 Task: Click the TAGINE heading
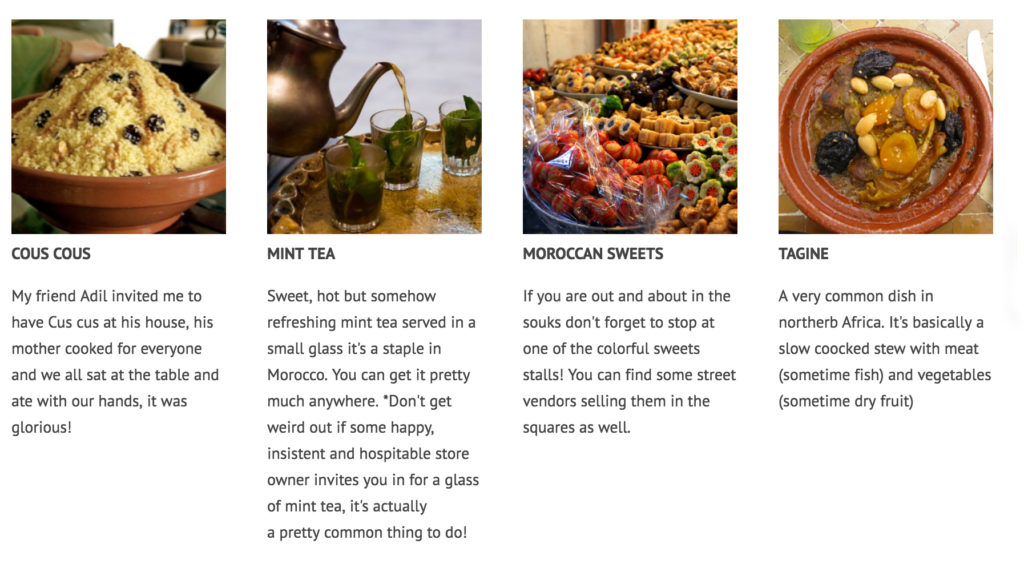803,254
